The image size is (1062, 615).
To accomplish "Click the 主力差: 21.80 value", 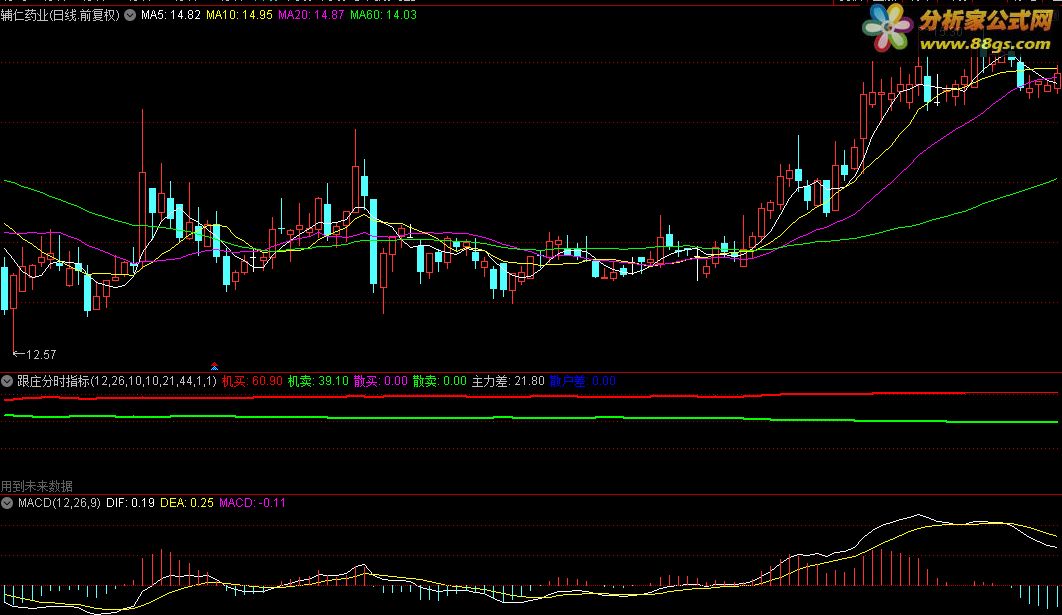I will (508, 381).
